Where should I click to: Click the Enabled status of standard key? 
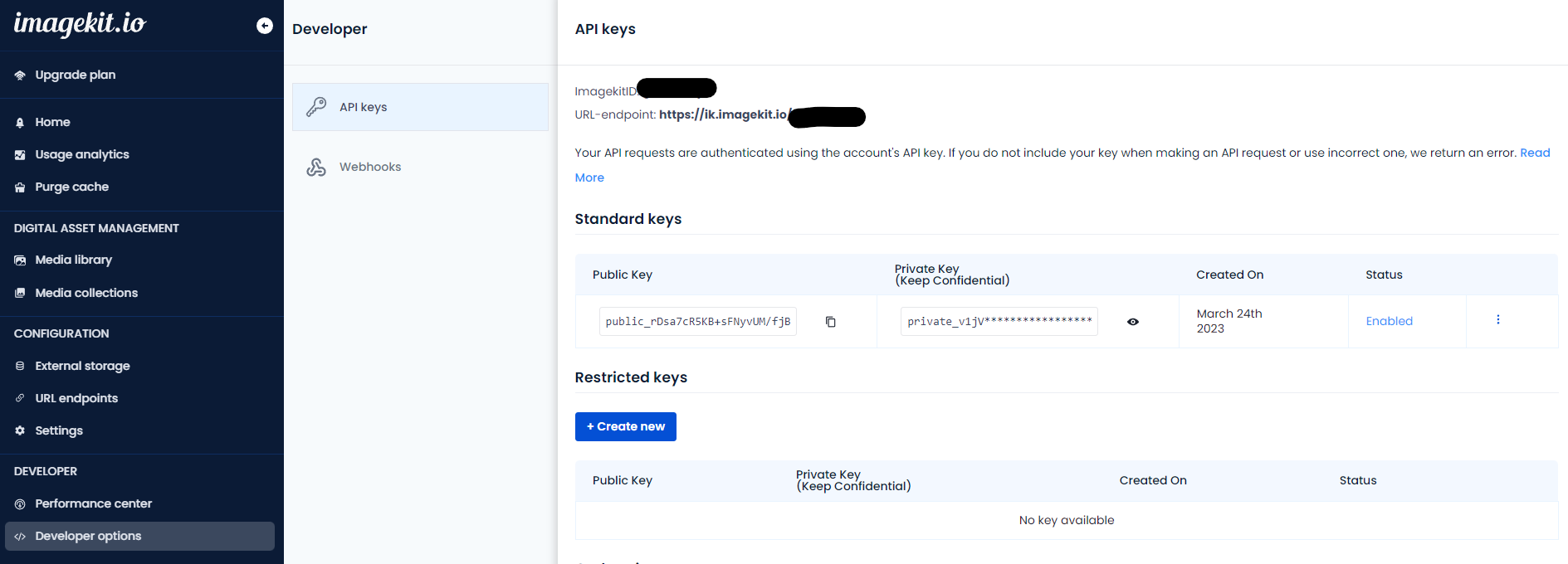click(x=1390, y=321)
